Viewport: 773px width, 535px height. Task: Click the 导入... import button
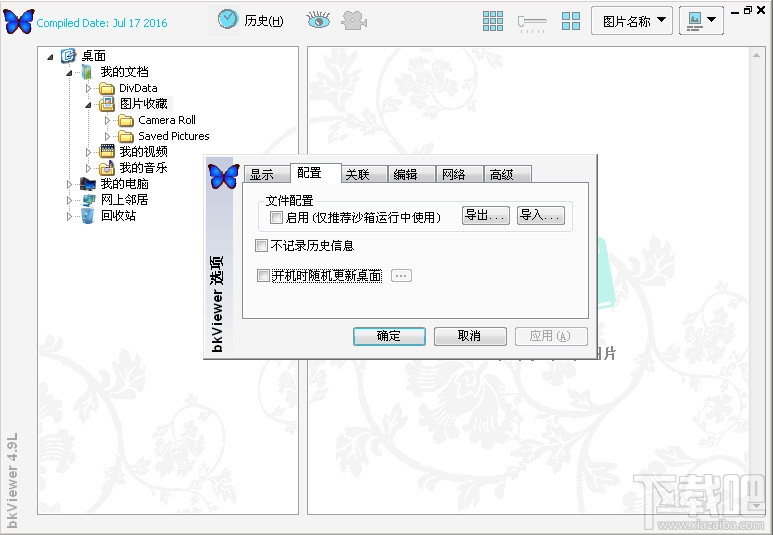[541, 215]
